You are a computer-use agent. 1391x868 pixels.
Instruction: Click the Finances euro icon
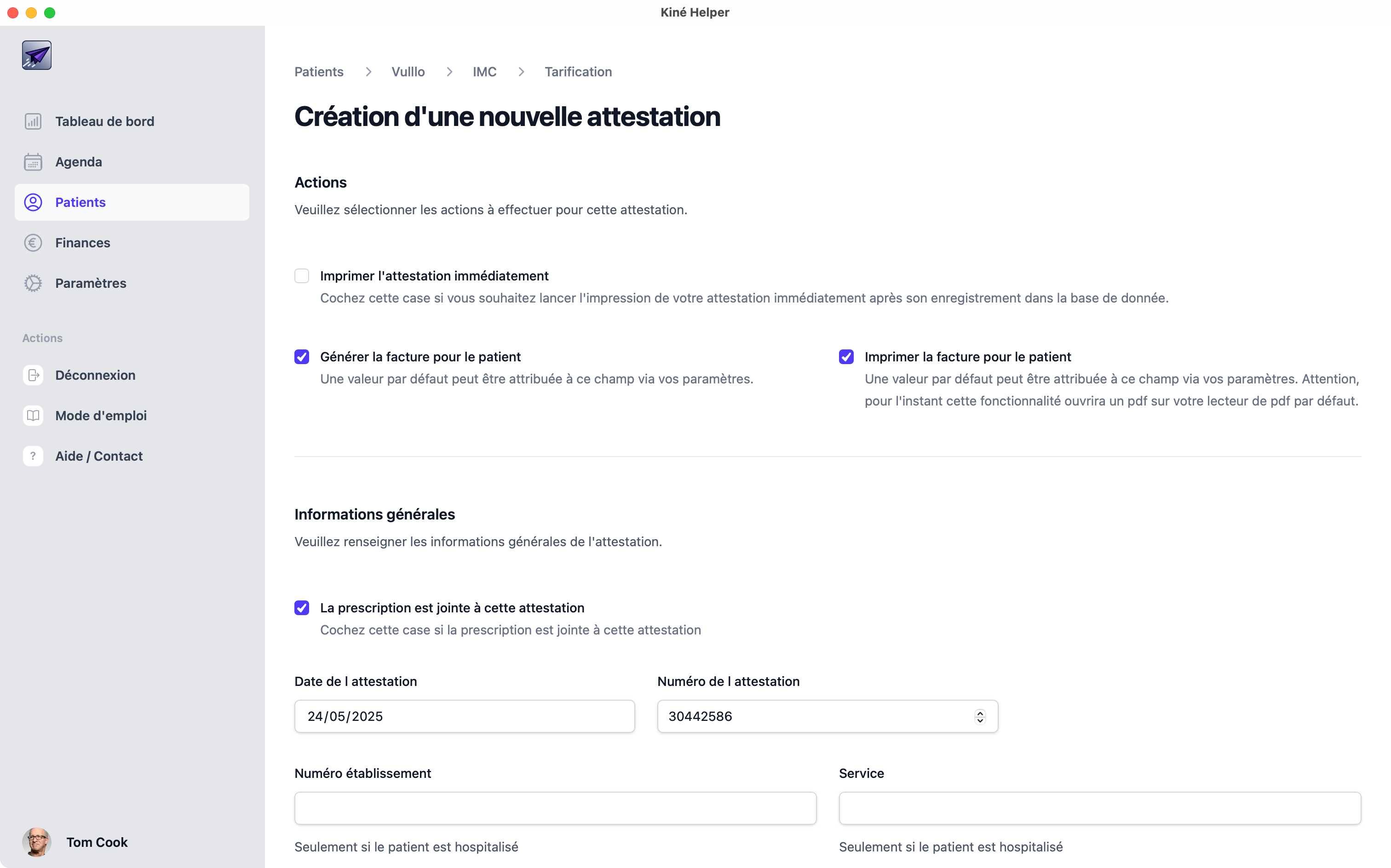click(x=33, y=243)
